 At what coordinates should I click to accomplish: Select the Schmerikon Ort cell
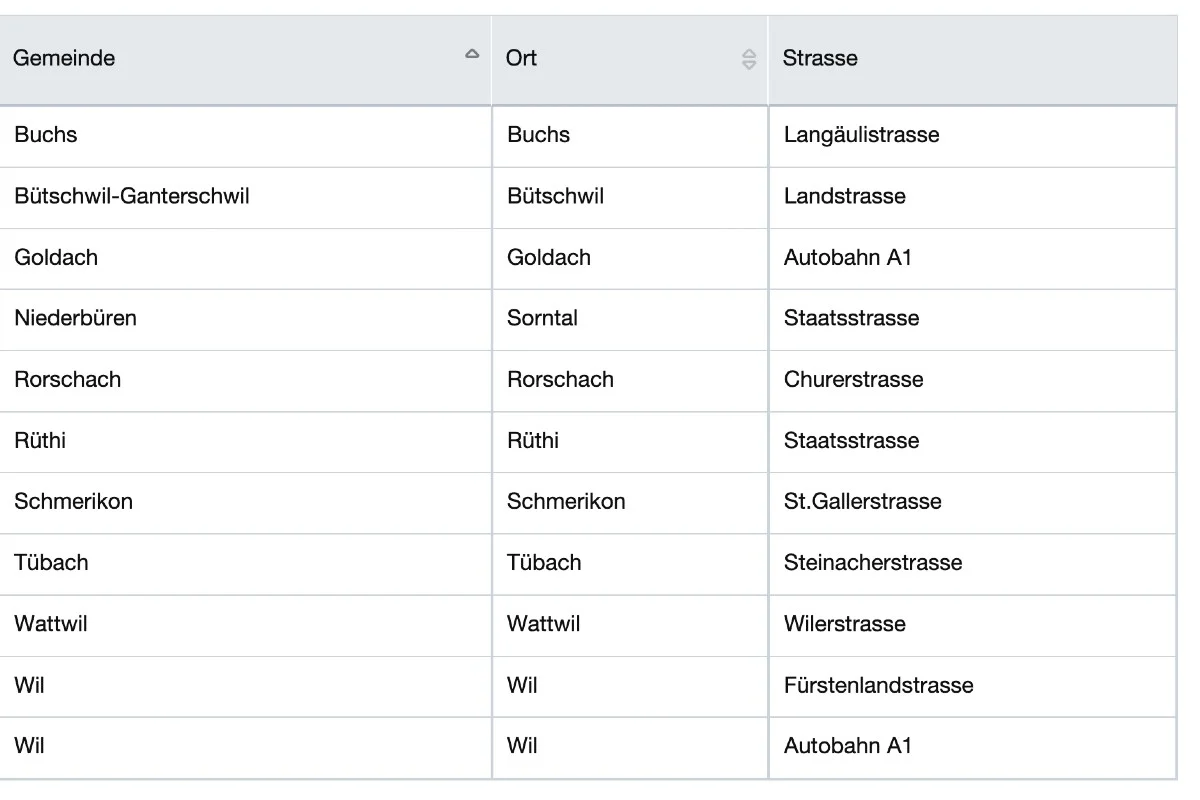tap(630, 502)
